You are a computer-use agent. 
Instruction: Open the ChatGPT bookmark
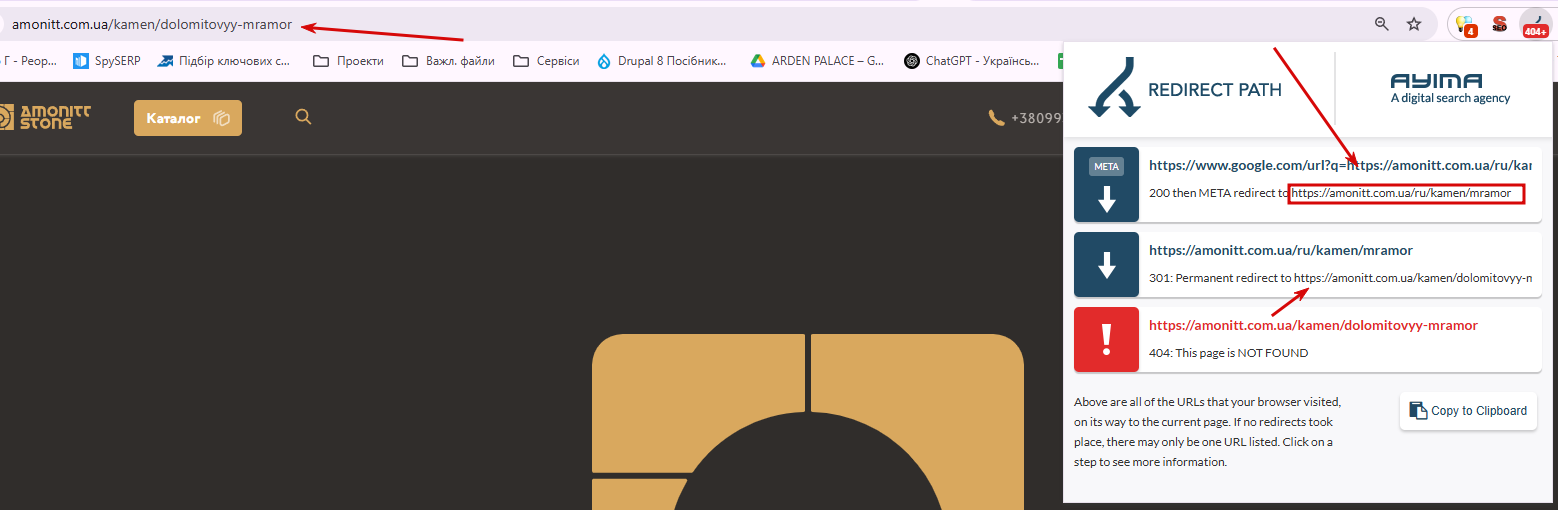pos(972,61)
